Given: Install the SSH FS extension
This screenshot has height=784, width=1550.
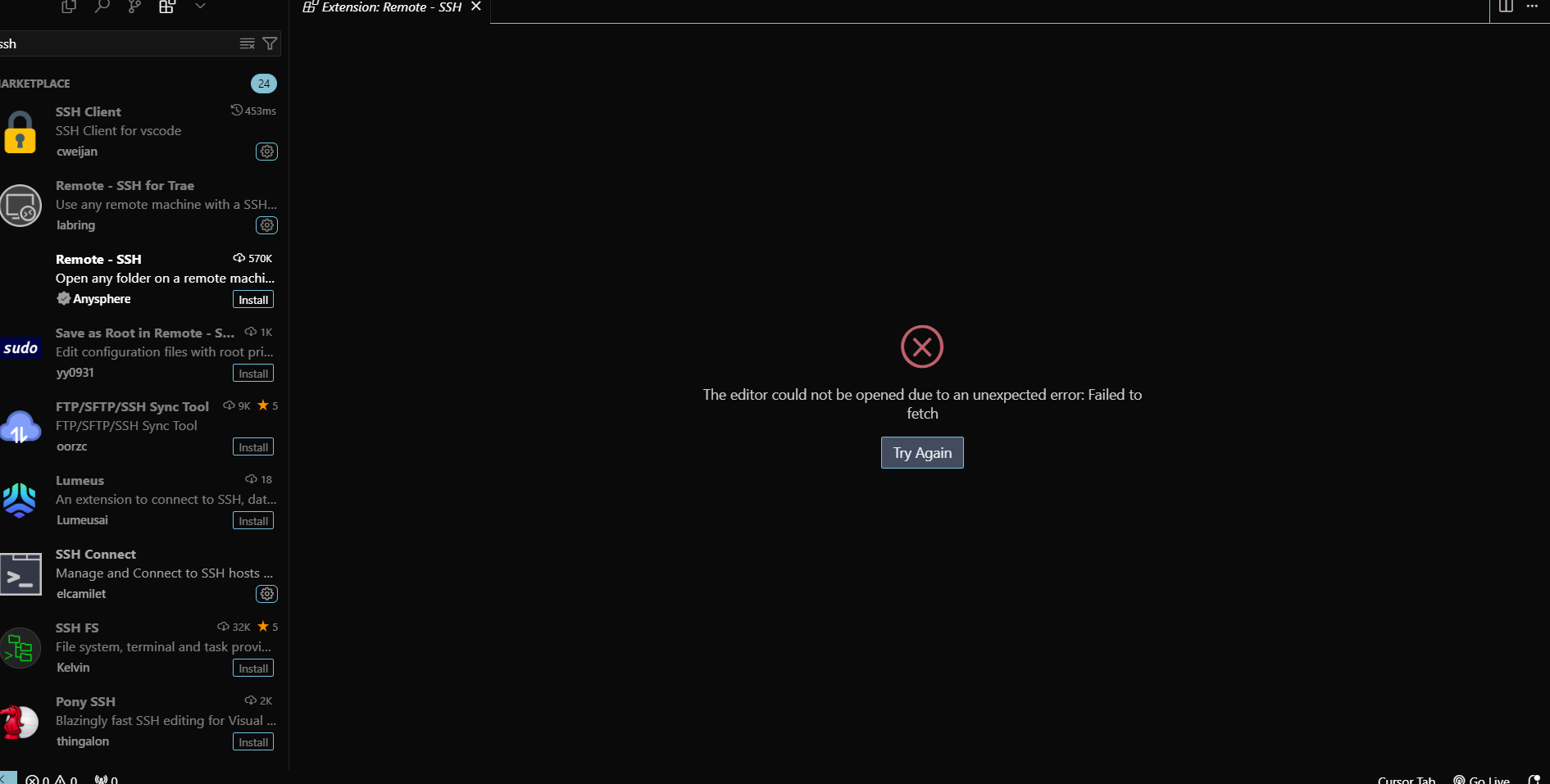Looking at the screenshot, I should click(x=253, y=668).
